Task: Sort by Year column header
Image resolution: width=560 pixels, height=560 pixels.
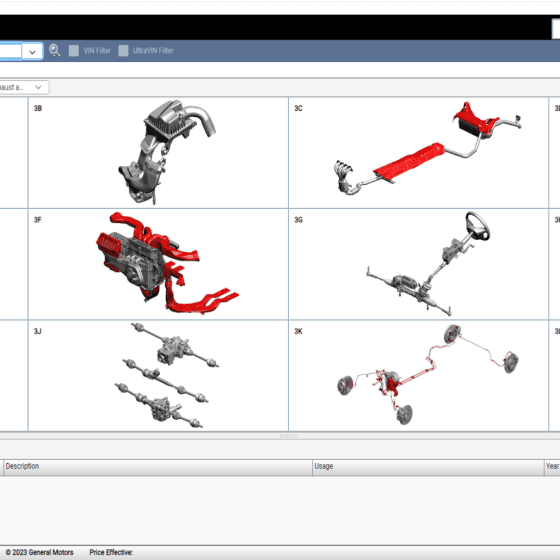Action: pyautogui.click(x=552, y=467)
